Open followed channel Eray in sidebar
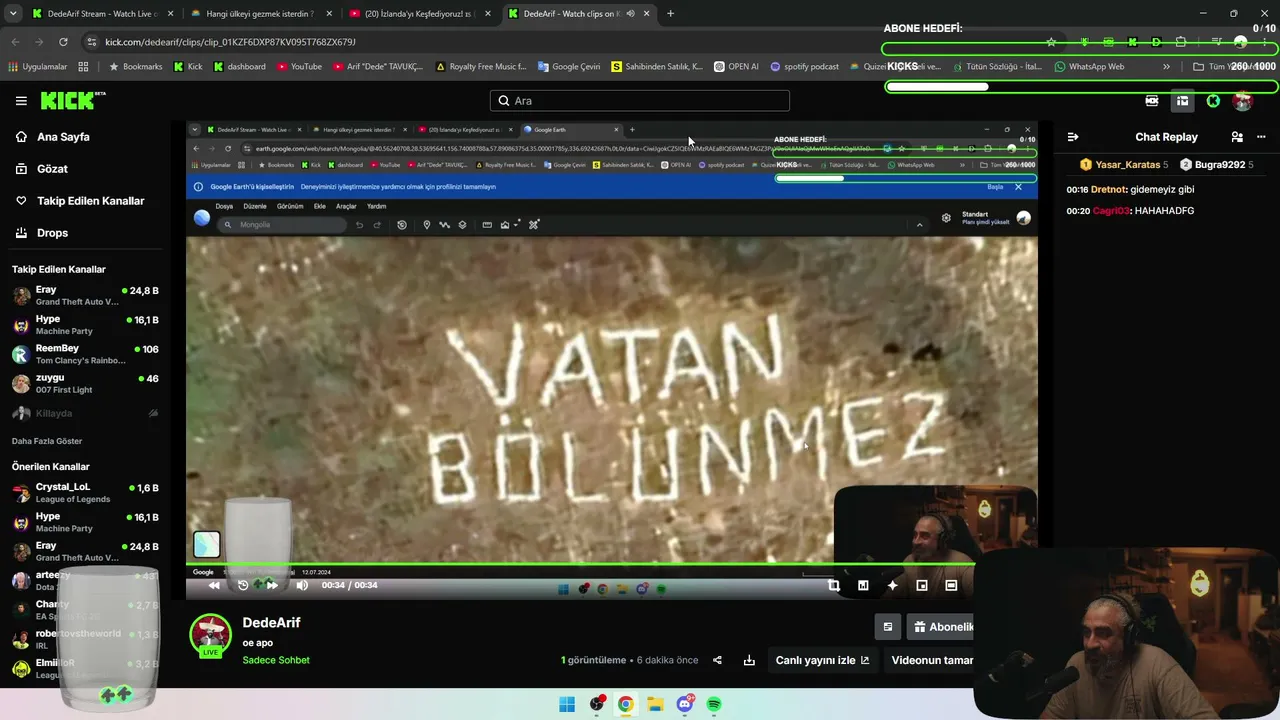 tap(86, 295)
